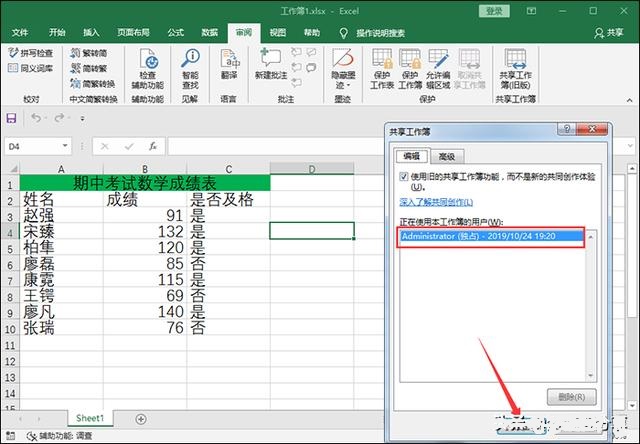
Task: Select the cell with name 廖磊
Action: click(62, 263)
